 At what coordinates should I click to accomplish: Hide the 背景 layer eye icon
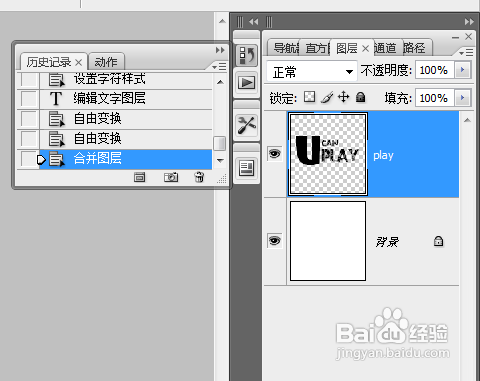point(275,240)
